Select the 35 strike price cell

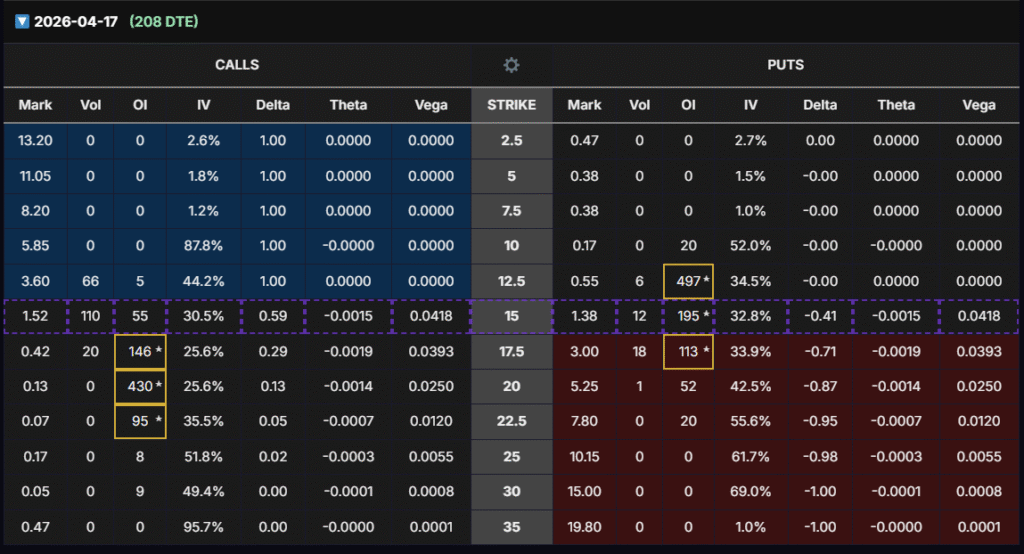511,527
